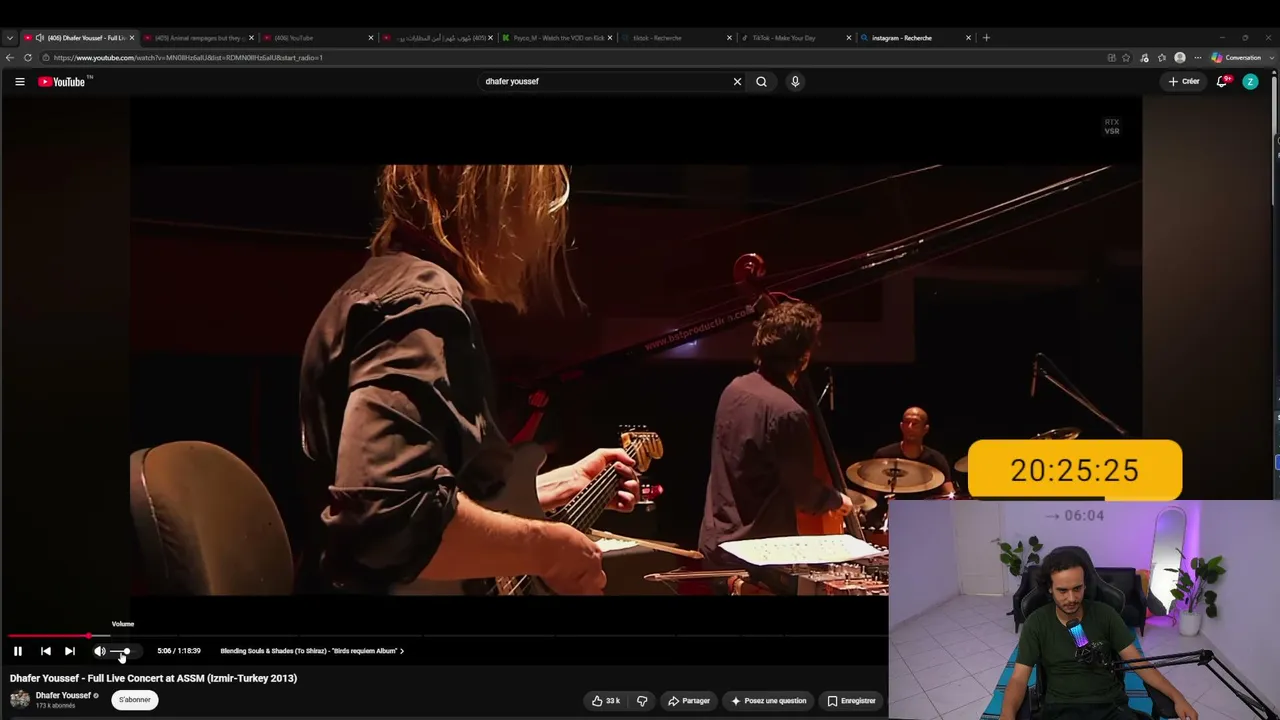Open YouTube notifications bell
This screenshot has height=720, width=1280.
tap(1222, 82)
